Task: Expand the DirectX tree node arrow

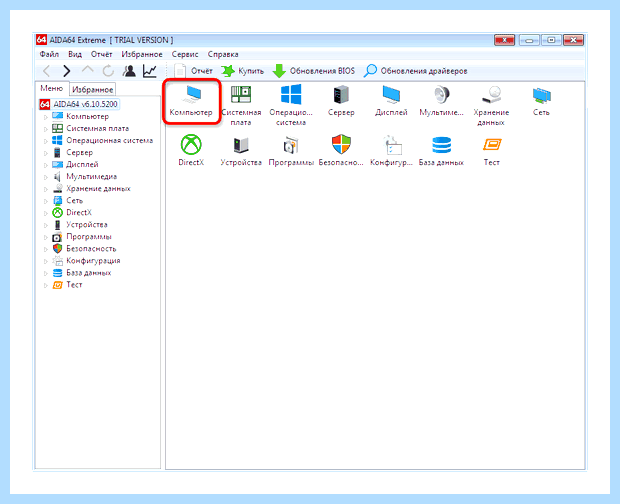Action: [46, 213]
